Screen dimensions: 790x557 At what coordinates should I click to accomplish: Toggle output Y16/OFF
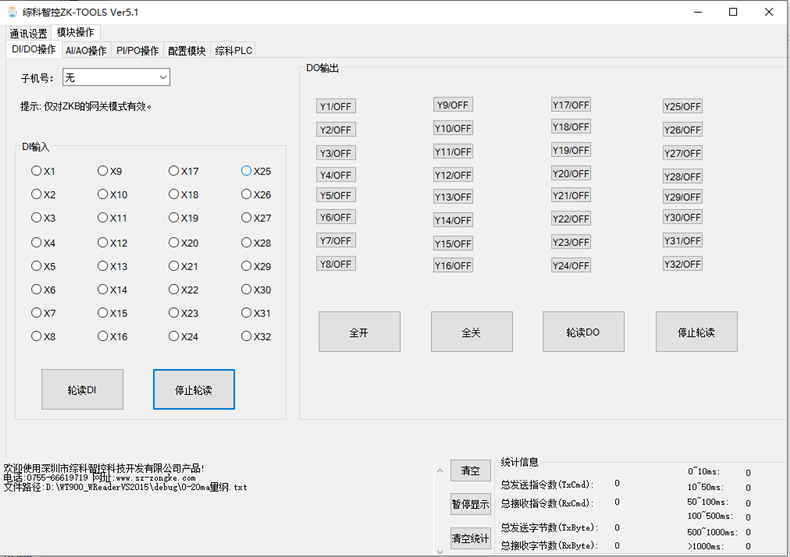click(x=453, y=265)
